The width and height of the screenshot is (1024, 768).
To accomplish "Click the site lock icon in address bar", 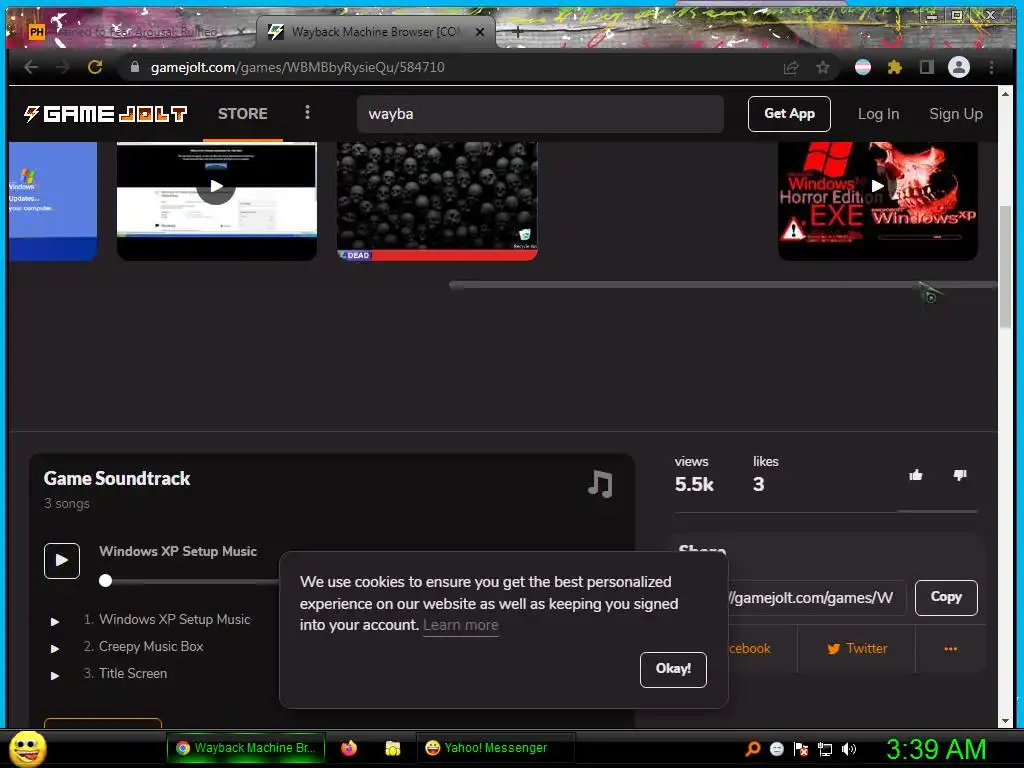I will pos(135,67).
